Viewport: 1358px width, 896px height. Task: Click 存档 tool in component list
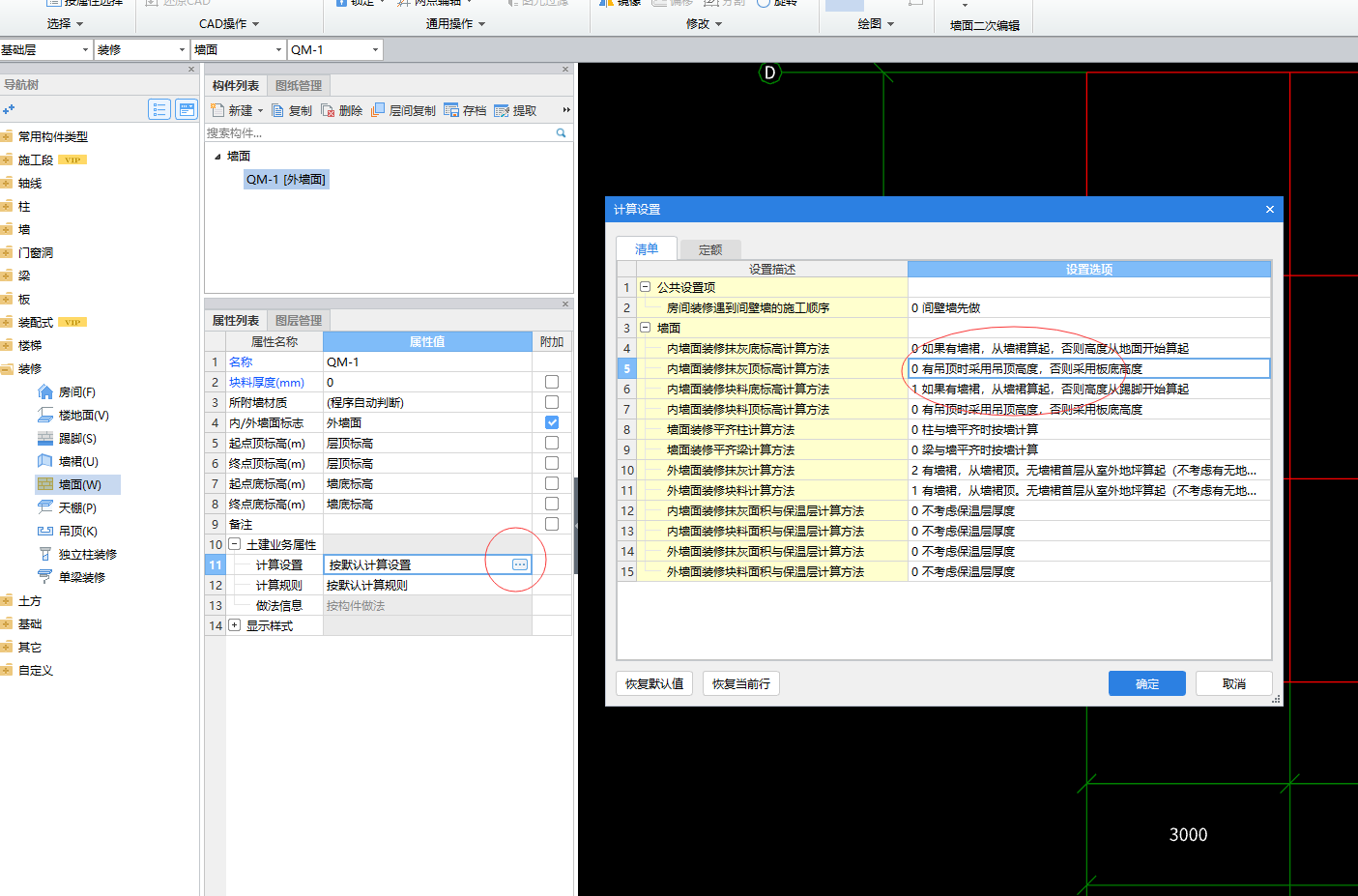pyautogui.click(x=465, y=110)
